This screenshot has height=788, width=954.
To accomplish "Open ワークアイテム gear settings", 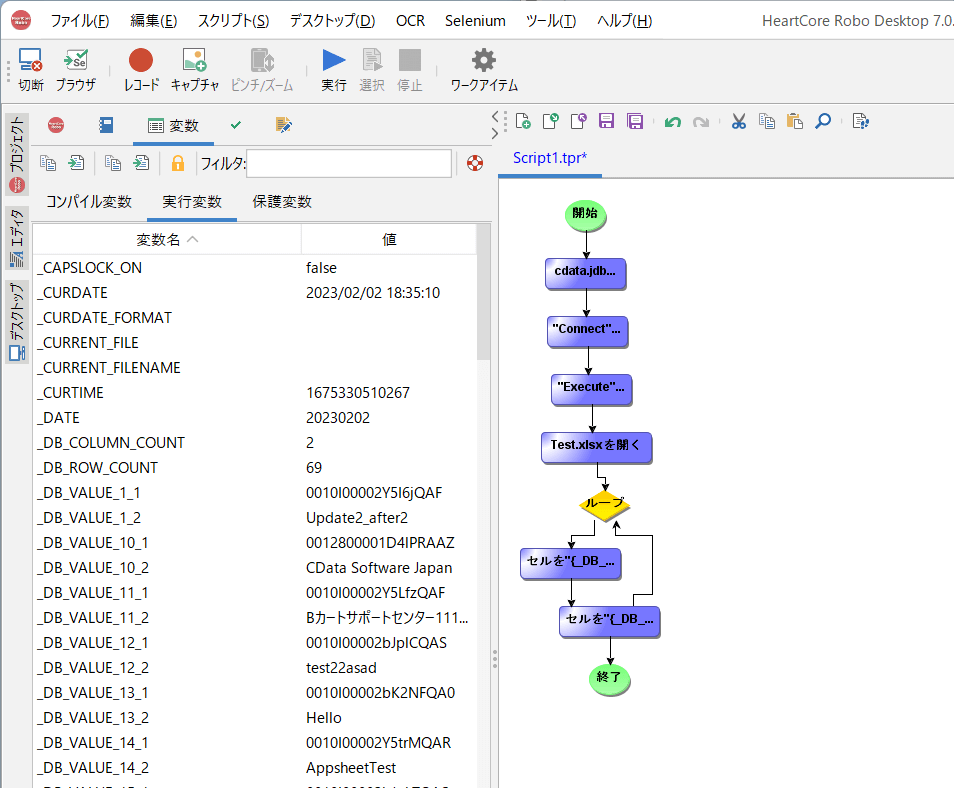I will (484, 69).
